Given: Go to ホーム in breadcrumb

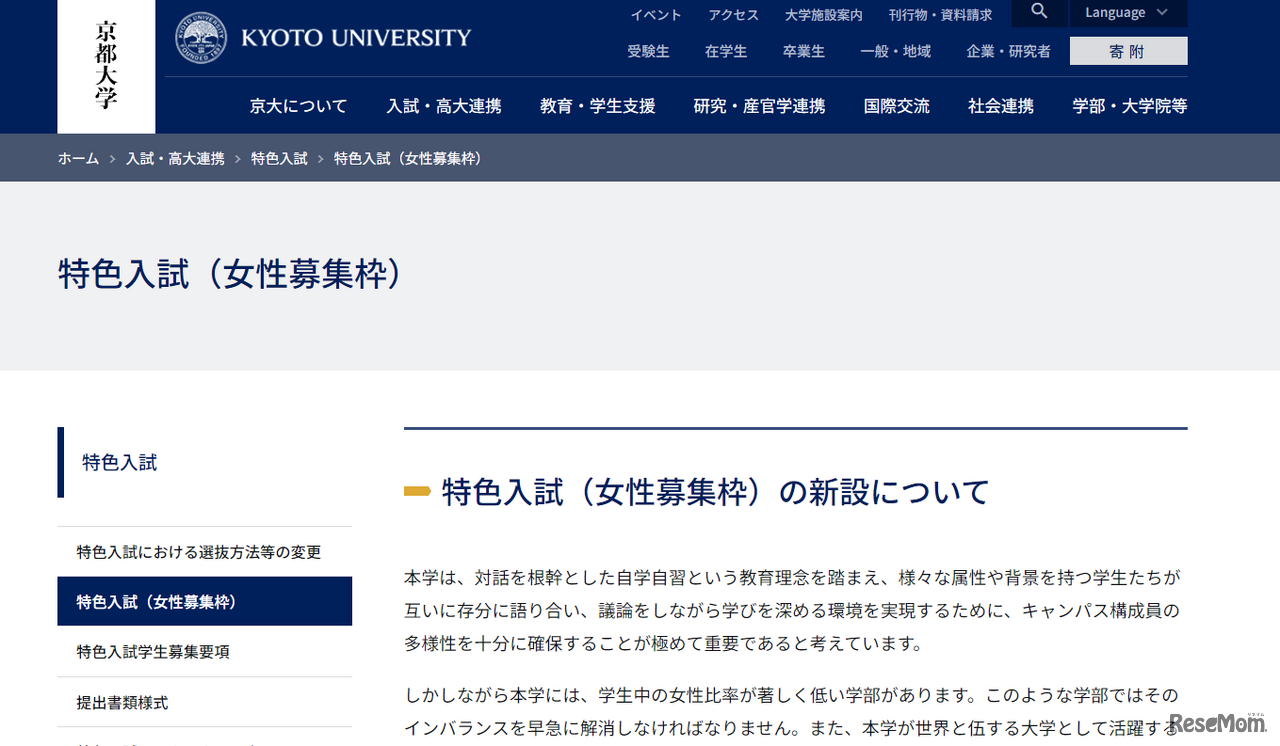Looking at the screenshot, I should [78, 159].
